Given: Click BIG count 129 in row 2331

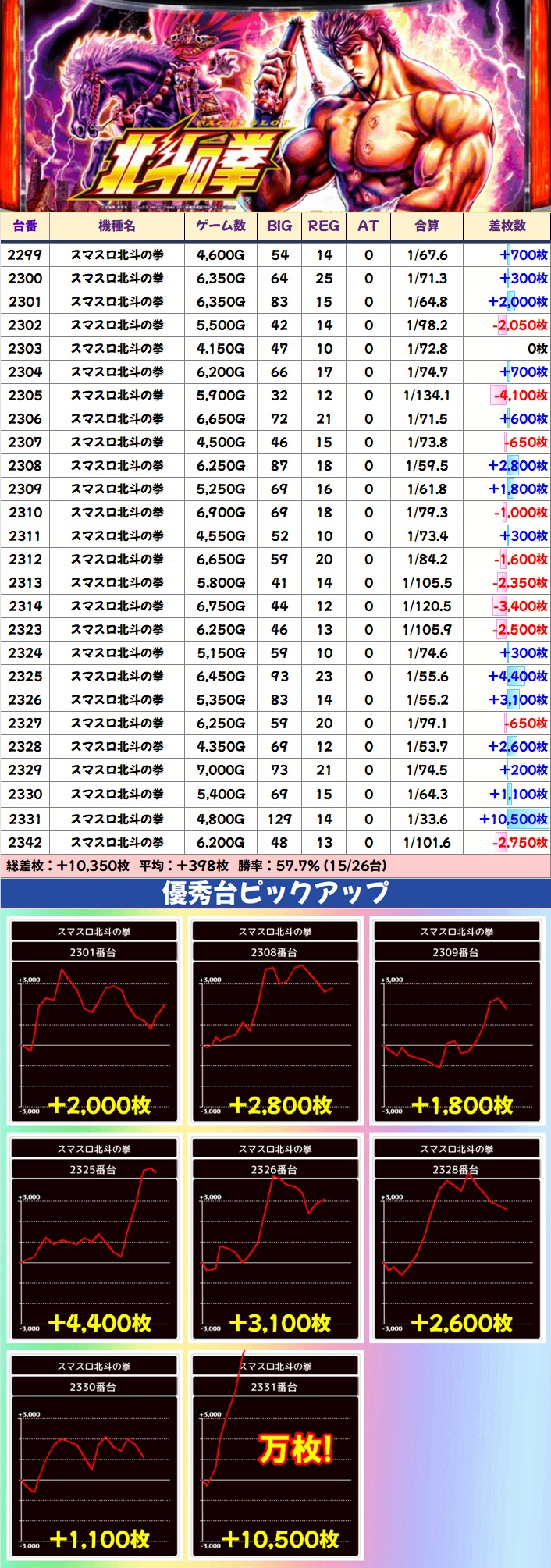Looking at the screenshot, I should click(x=279, y=820).
